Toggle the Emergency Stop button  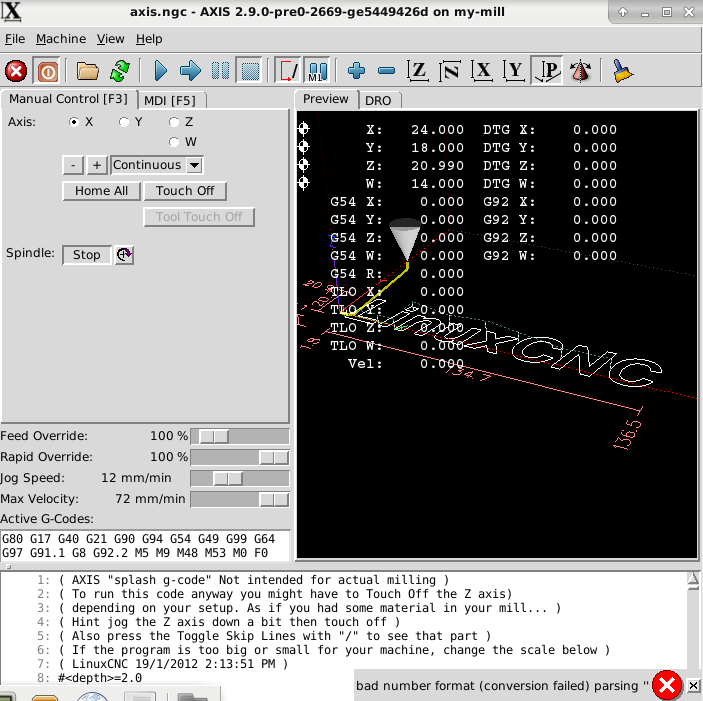coord(16,71)
